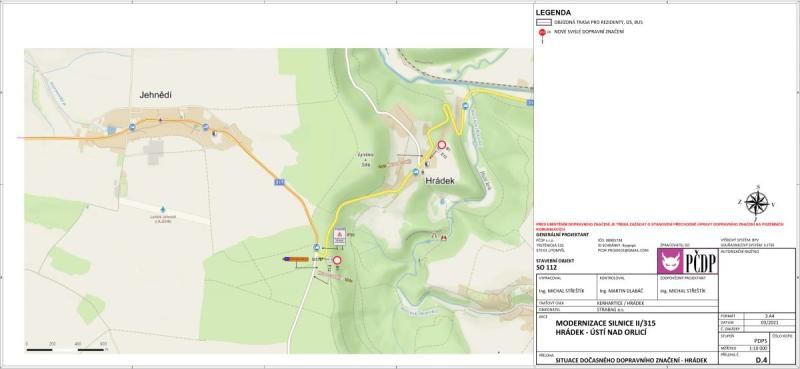Click the bus stop icon beside Hrádek label
Viewport: 800px width, 369px height.
tap(416, 171)
